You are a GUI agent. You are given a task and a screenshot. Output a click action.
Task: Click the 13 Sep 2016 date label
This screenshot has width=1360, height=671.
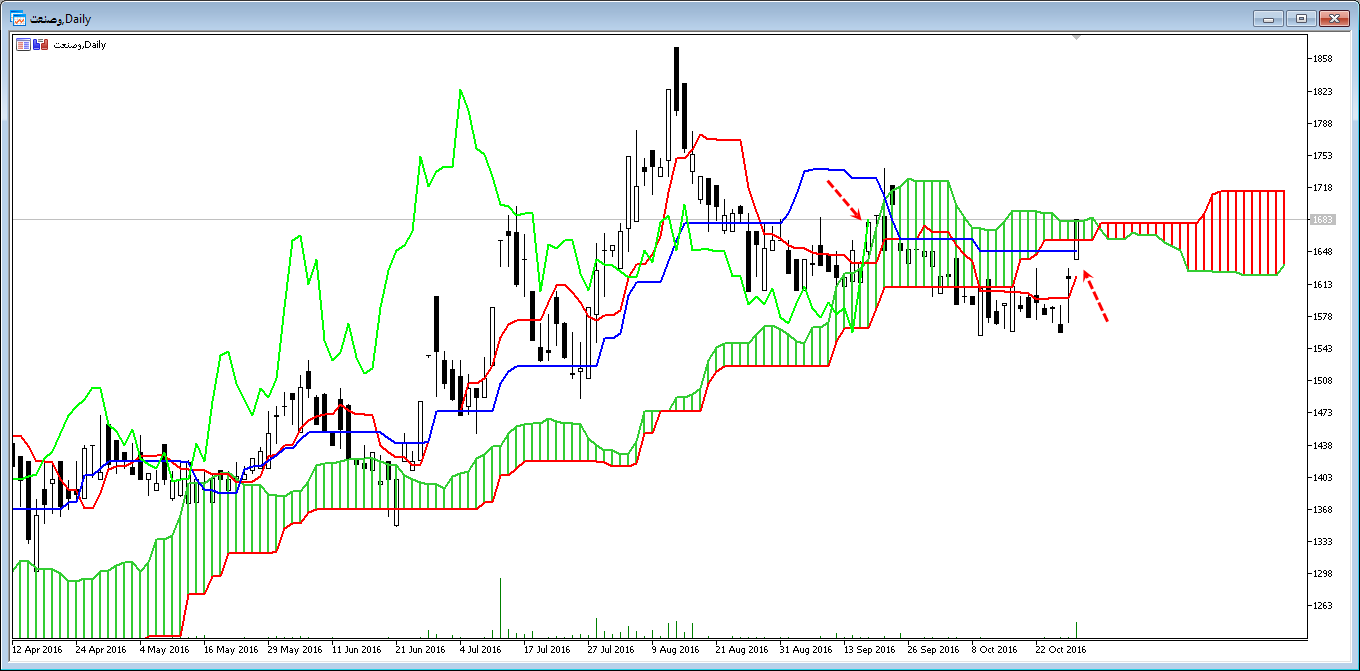point(869,649)
